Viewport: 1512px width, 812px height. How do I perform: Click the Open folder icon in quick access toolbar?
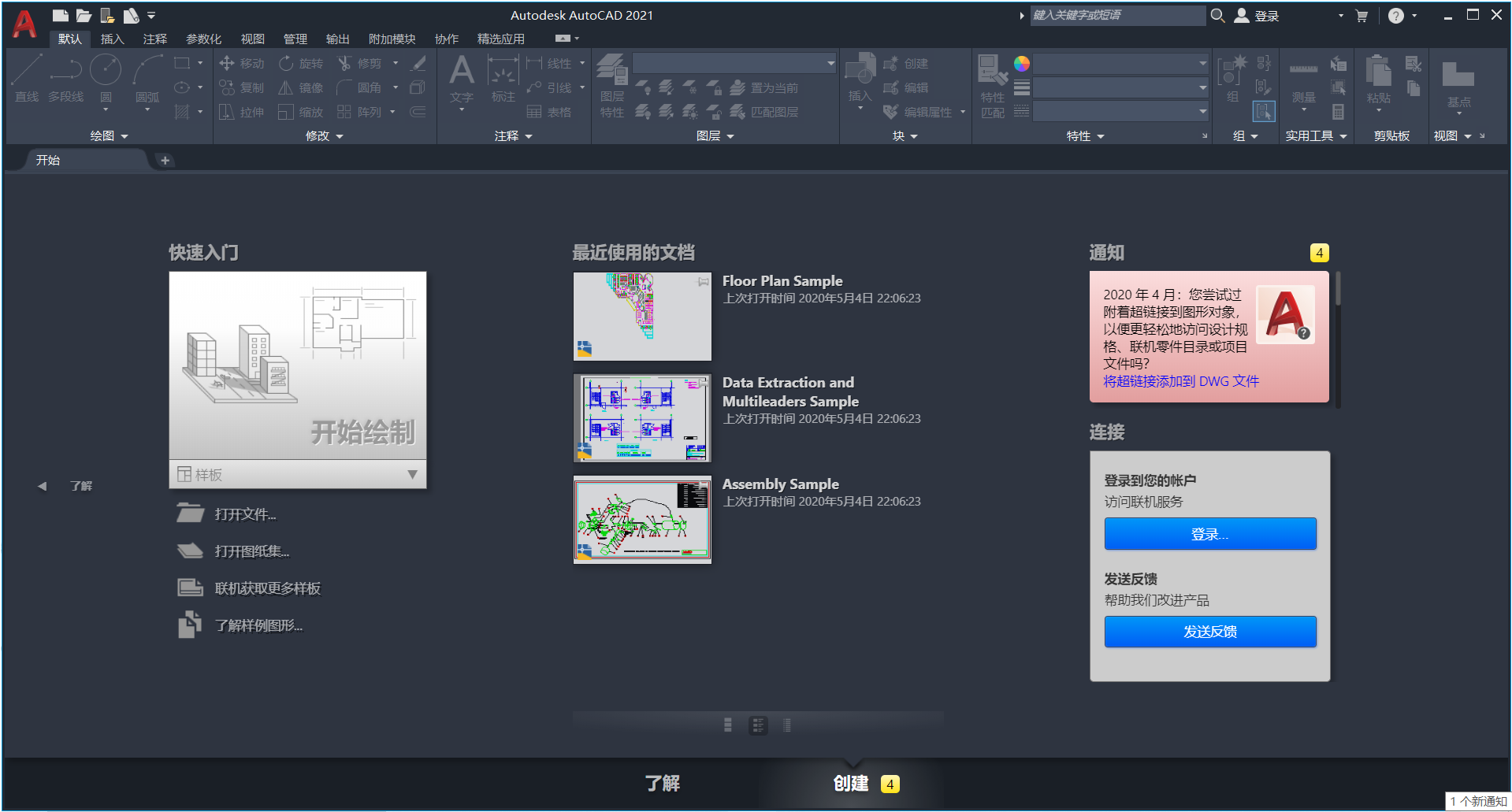tap(84, 15)
